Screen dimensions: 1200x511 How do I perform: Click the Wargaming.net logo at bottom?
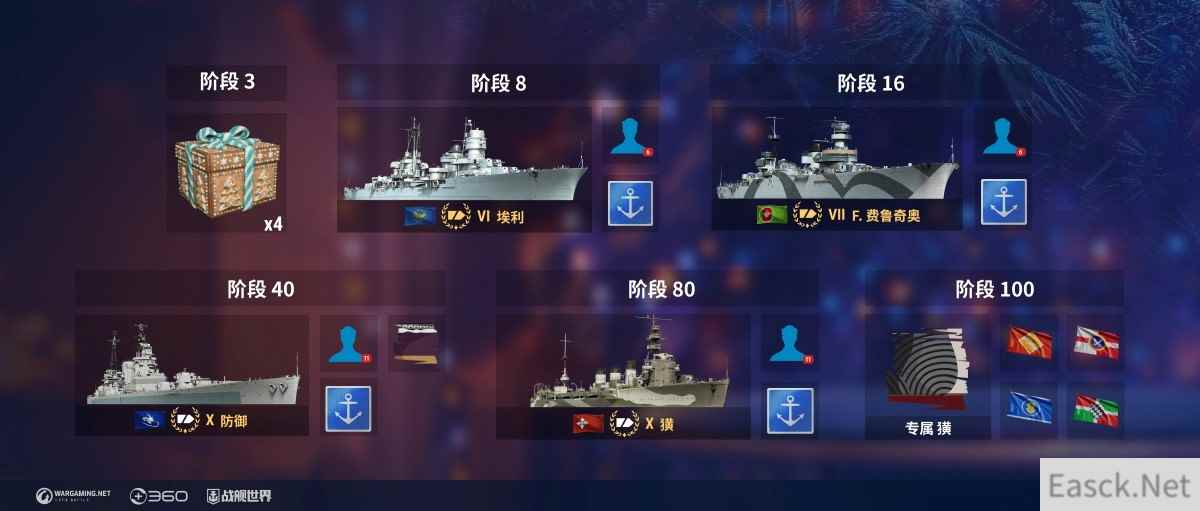coord(73,495)
